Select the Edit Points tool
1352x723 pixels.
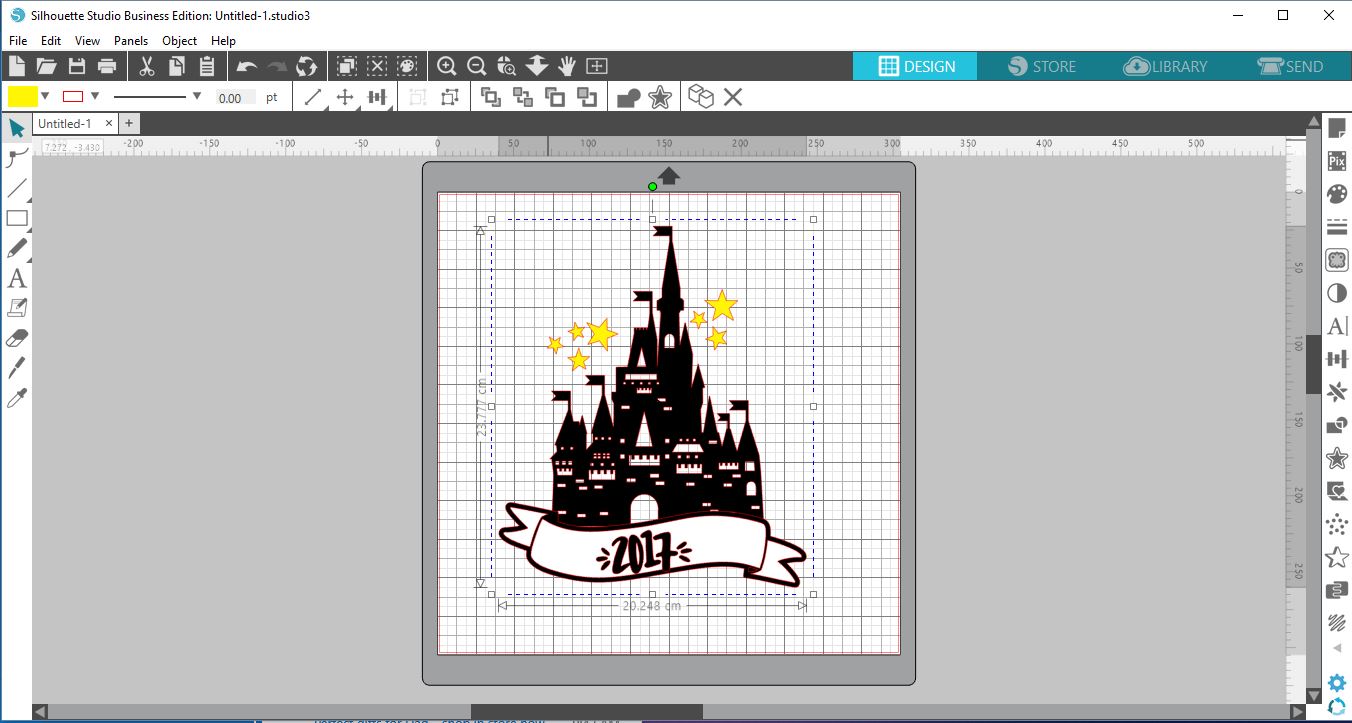[x=17, y=157]
